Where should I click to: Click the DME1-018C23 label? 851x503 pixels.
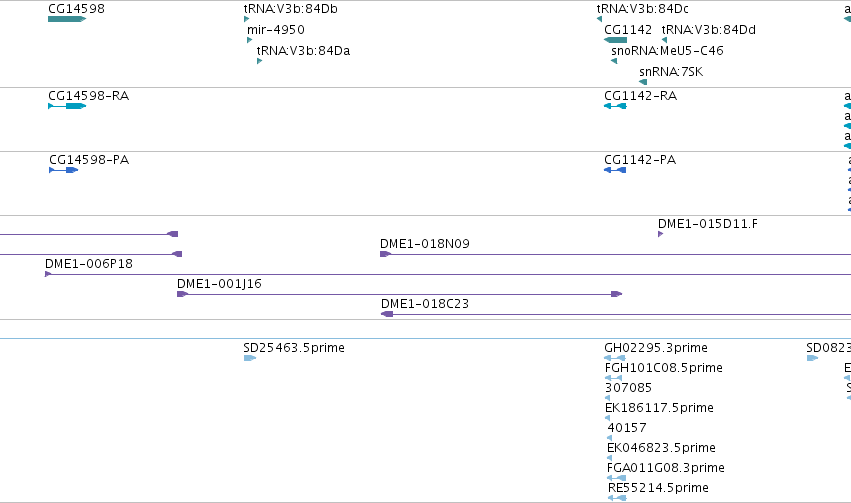(x=425, y=304)
